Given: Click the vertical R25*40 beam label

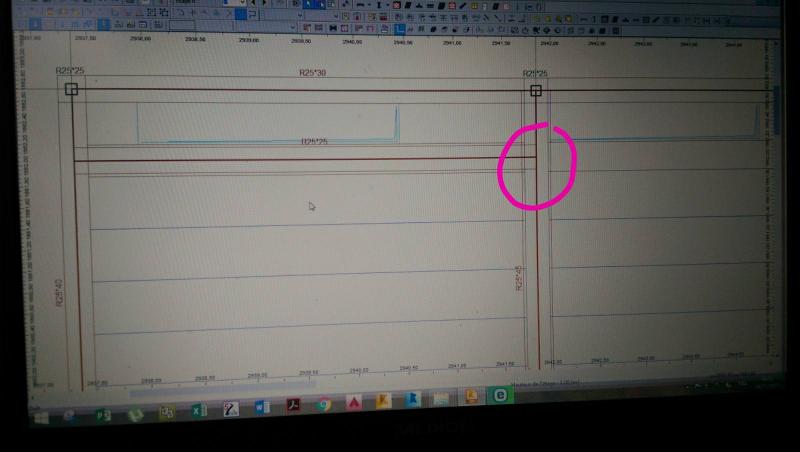Looking at the screenshot, I should [59, 292].
